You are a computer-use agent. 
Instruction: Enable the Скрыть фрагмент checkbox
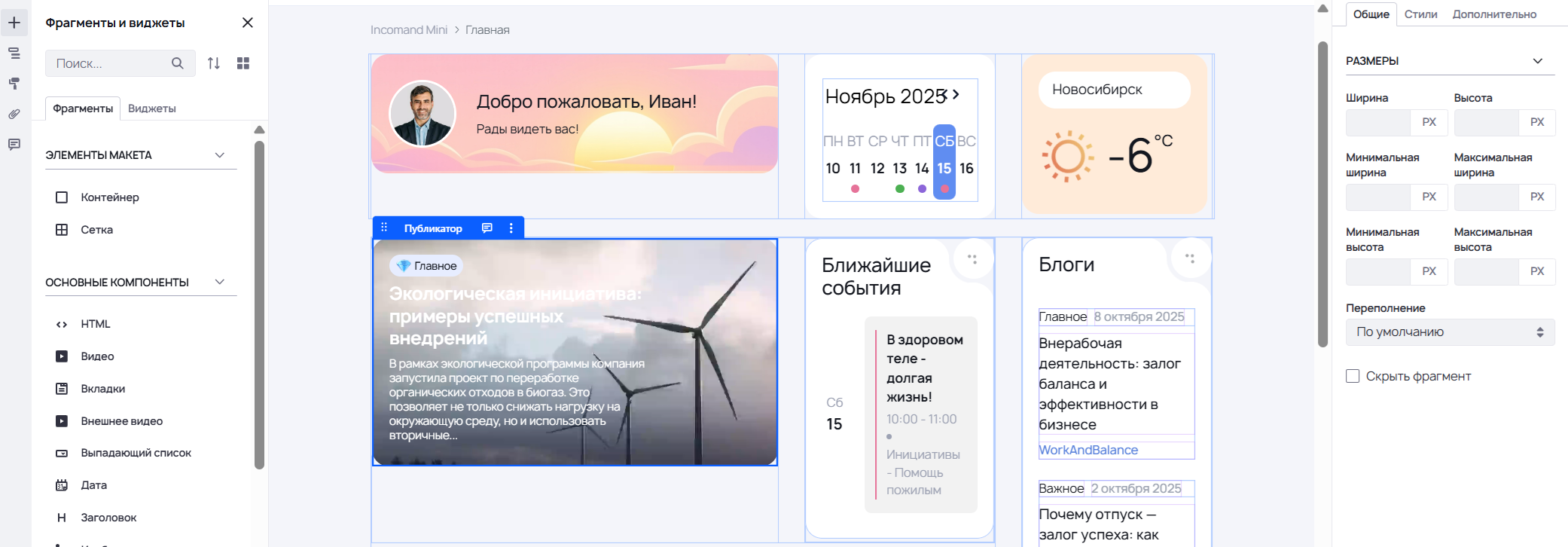[x=1353, y=376]
